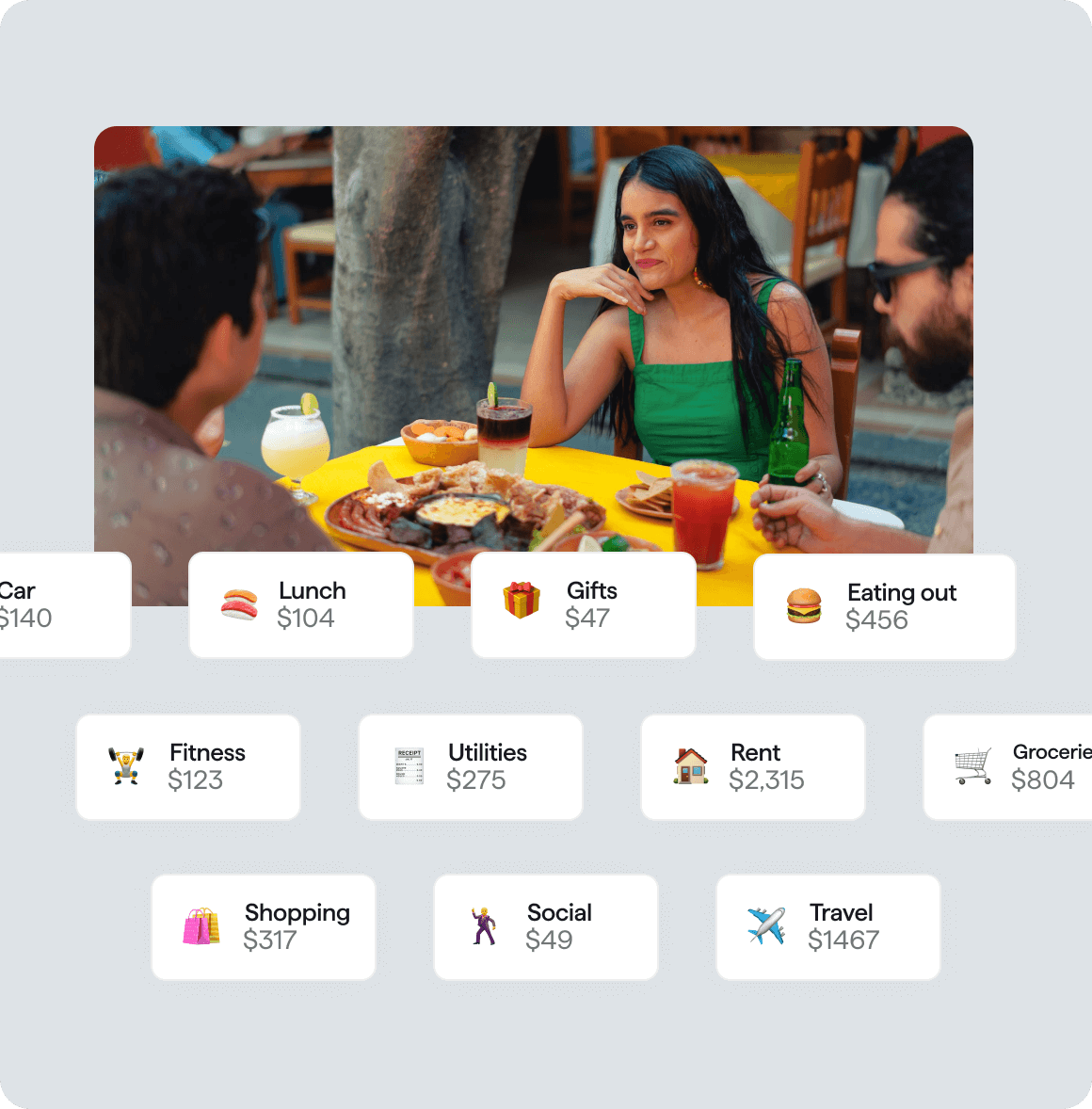Click the gift box icon
1092x1109 pixels.
click(x=522, y=600)
